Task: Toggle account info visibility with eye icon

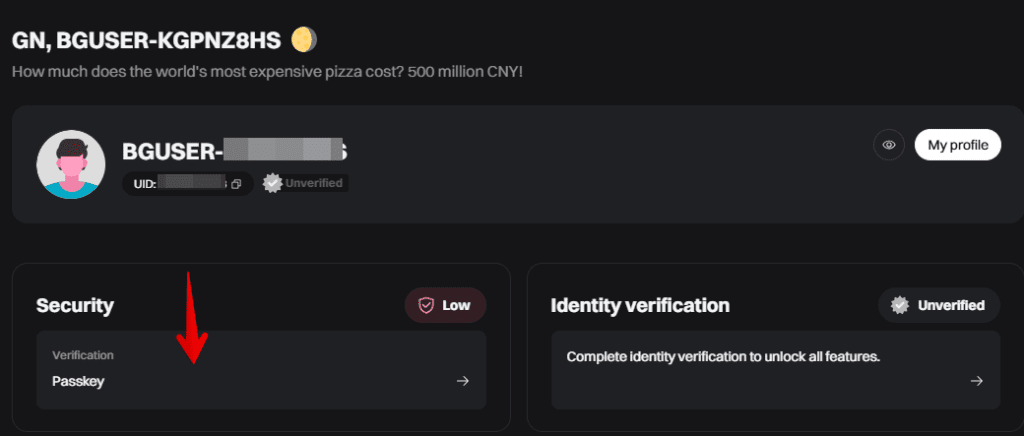Action: pyautogui.click(x=888, y=145)
